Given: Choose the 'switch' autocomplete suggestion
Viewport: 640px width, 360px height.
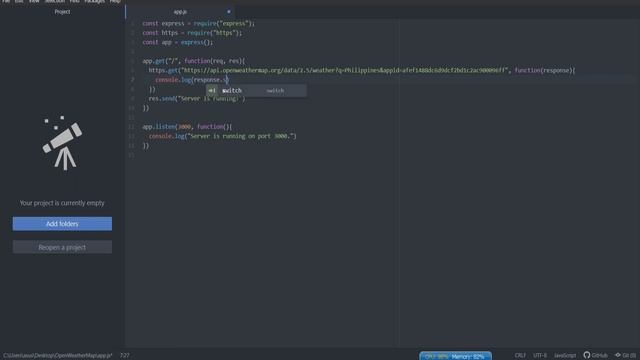Looking at the screenshot, I should click(256, 91).
